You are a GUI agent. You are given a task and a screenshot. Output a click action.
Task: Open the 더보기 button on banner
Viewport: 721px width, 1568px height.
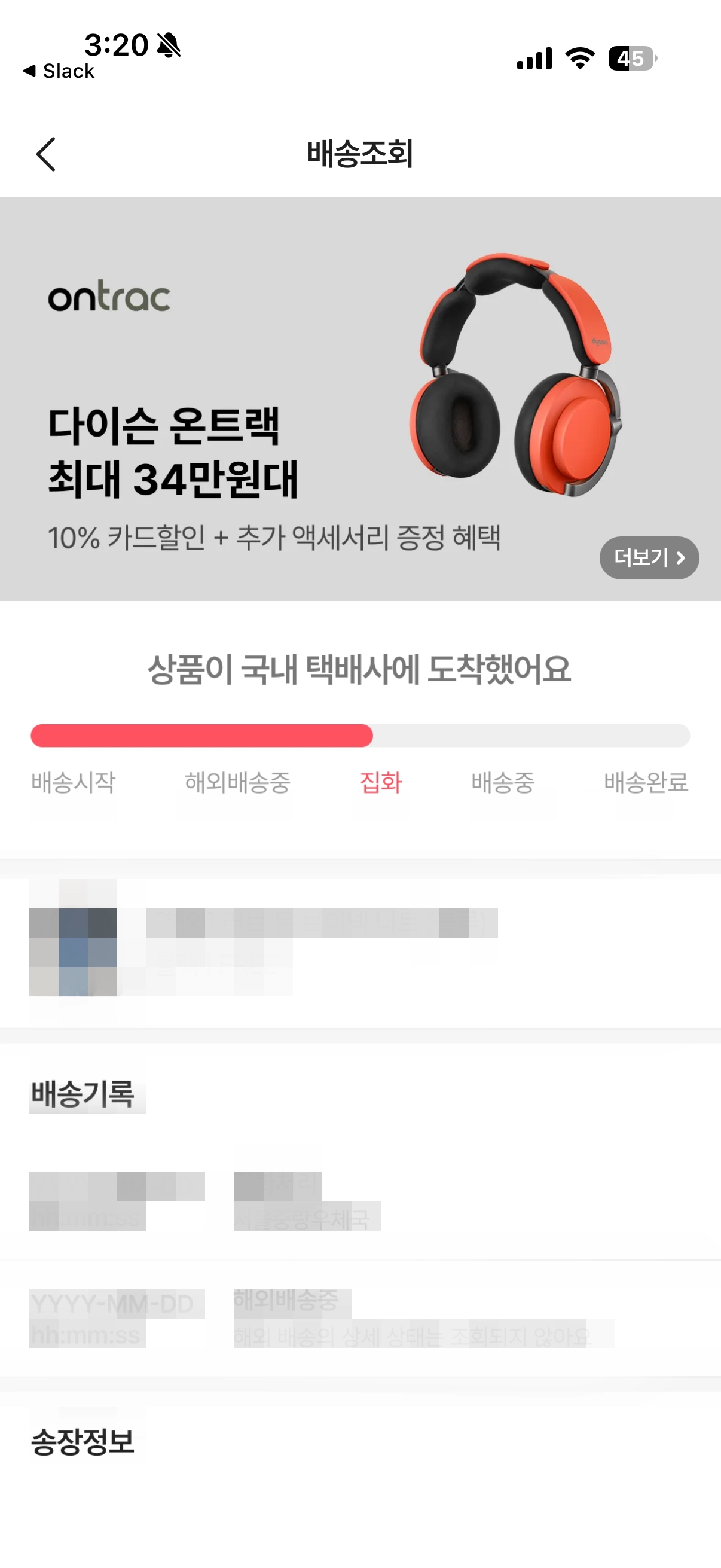coord(649,557)
